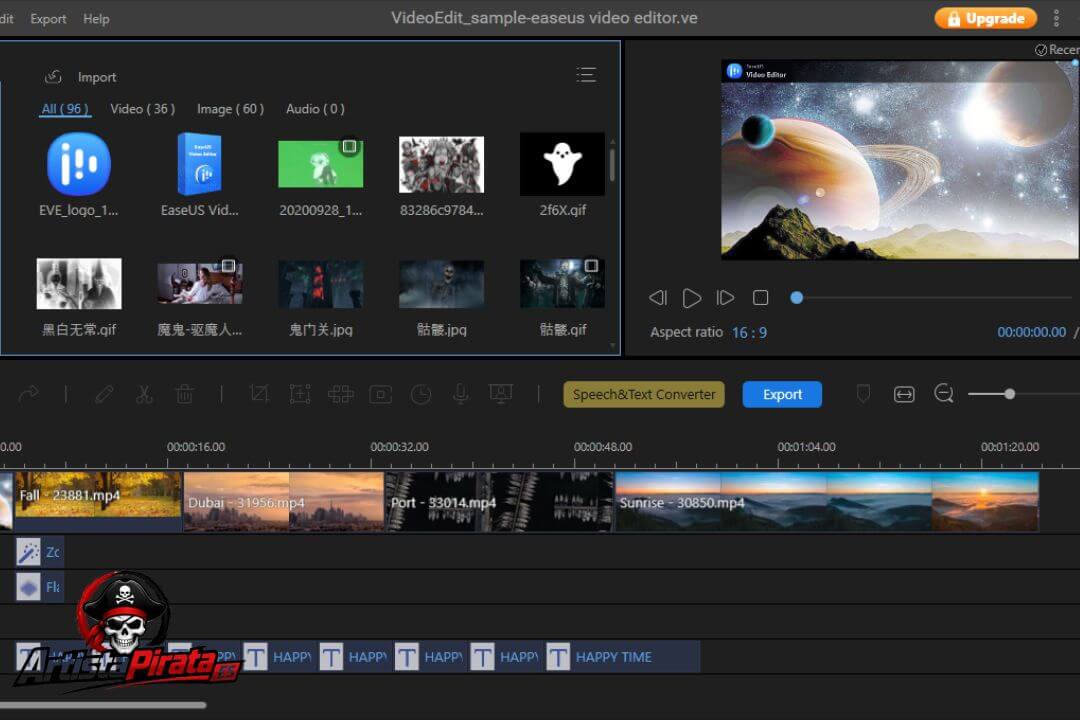
Task: Click the trash delete icon
Action: click(x=185, y=394)
